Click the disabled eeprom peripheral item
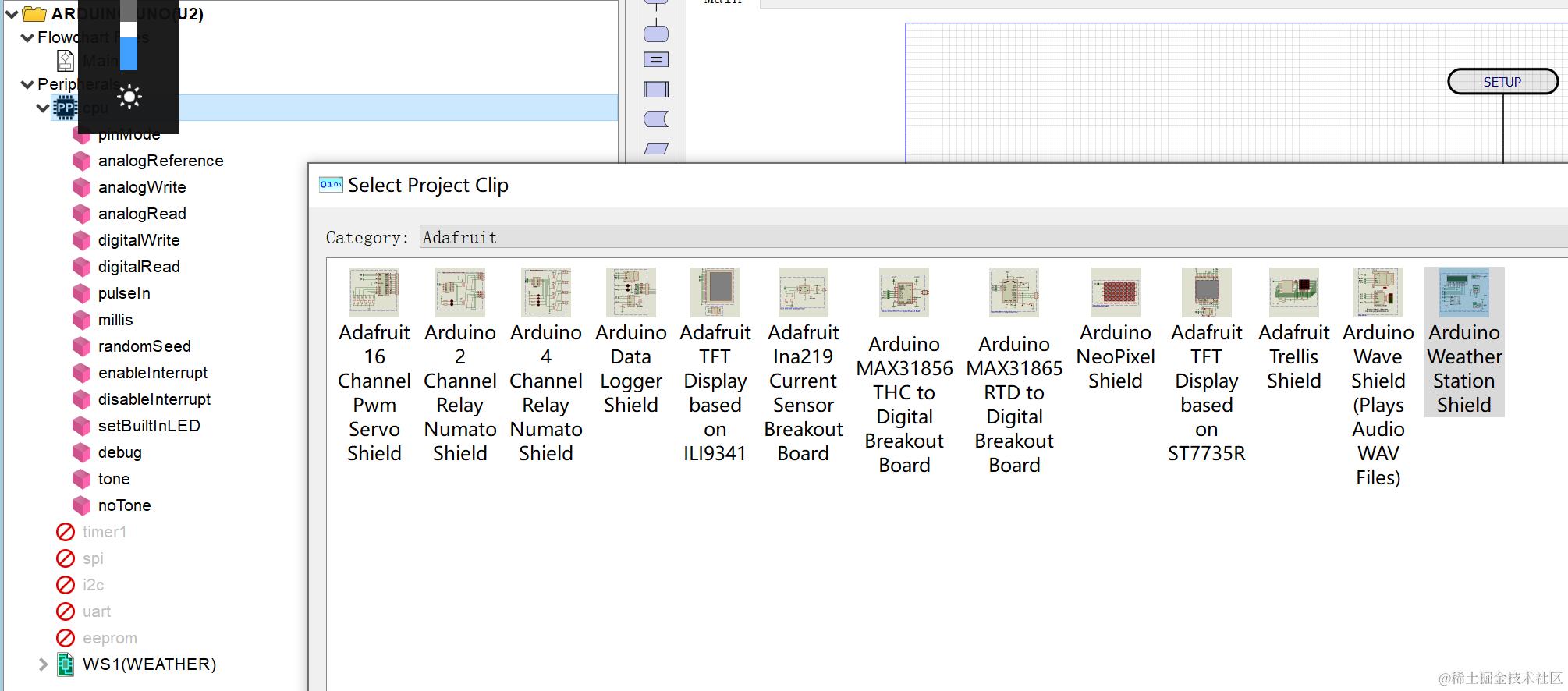 click(x=110, y=638)
